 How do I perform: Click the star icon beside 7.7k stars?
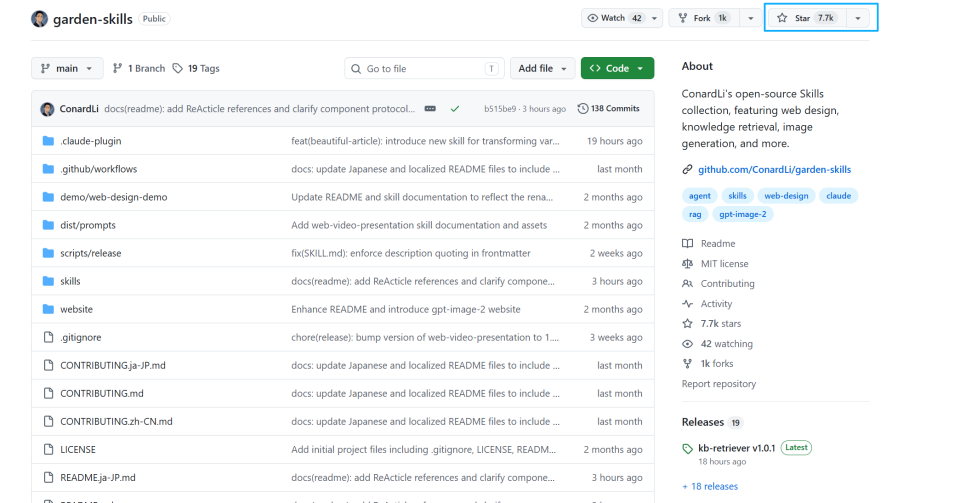pos(688,324)
